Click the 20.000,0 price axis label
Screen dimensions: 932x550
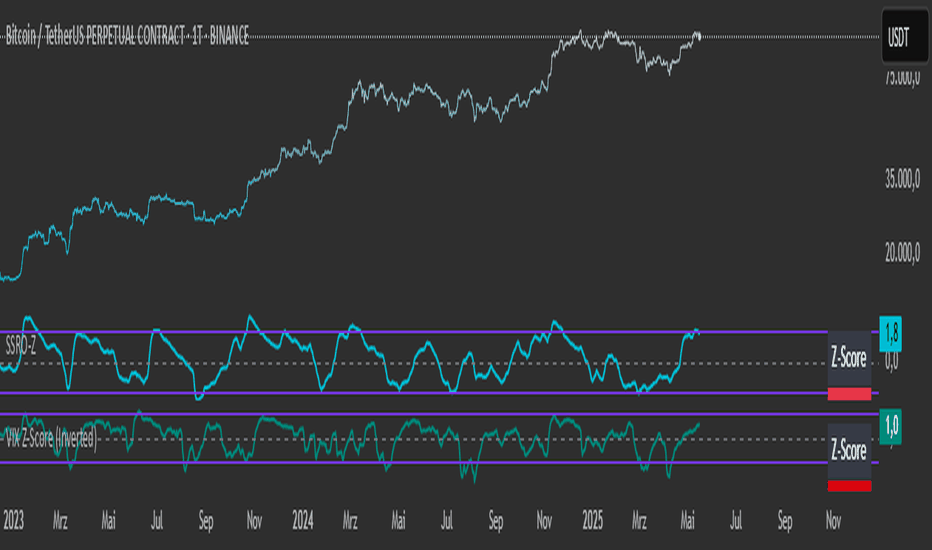[902, 253]
